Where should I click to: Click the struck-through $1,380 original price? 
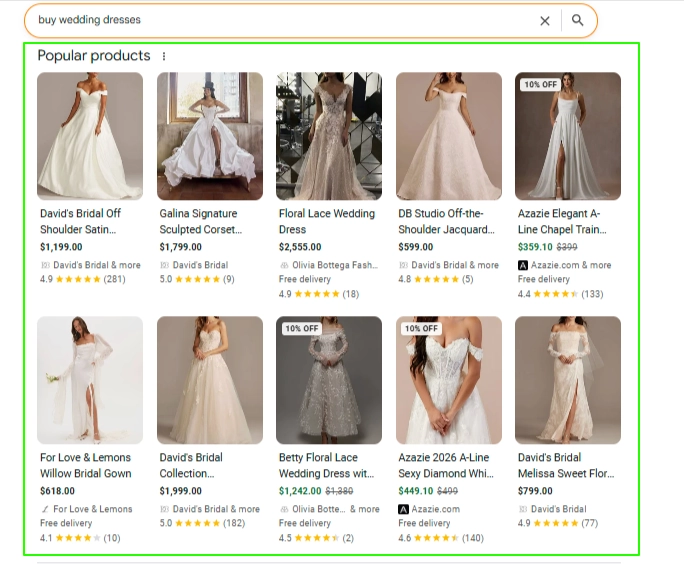click(339, 491)
